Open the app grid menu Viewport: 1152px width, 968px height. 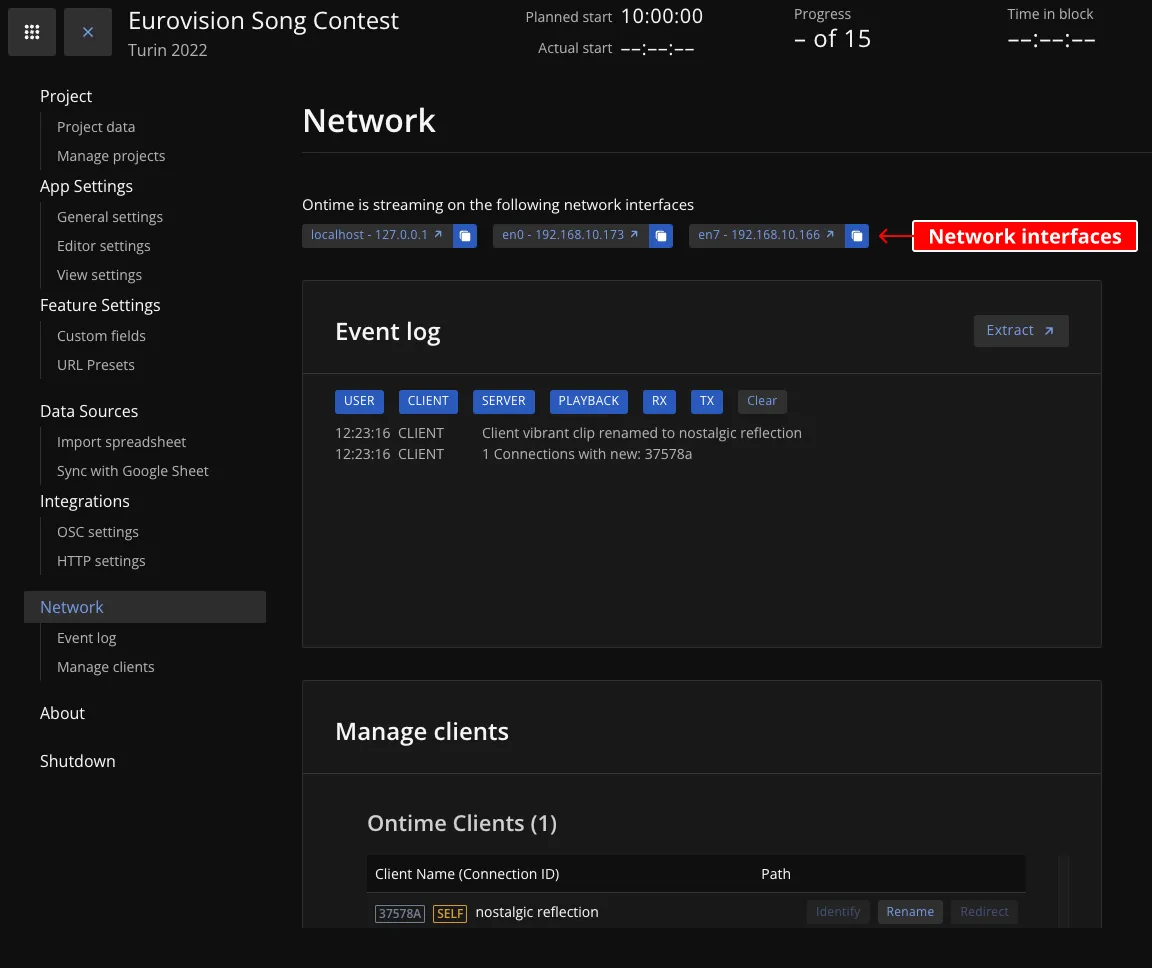pos(31,31)
